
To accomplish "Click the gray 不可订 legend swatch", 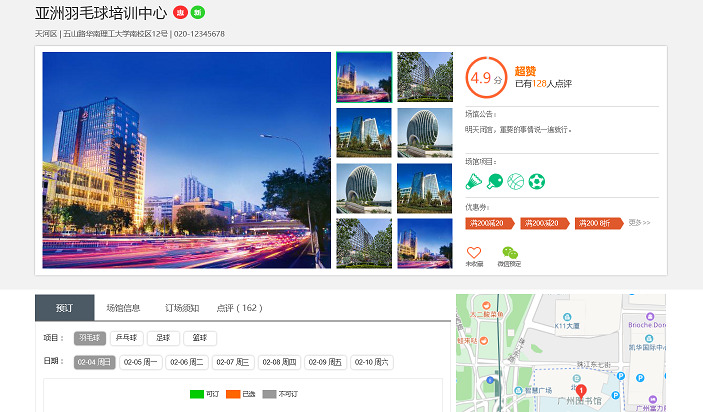I will click(x=269, y=394).
